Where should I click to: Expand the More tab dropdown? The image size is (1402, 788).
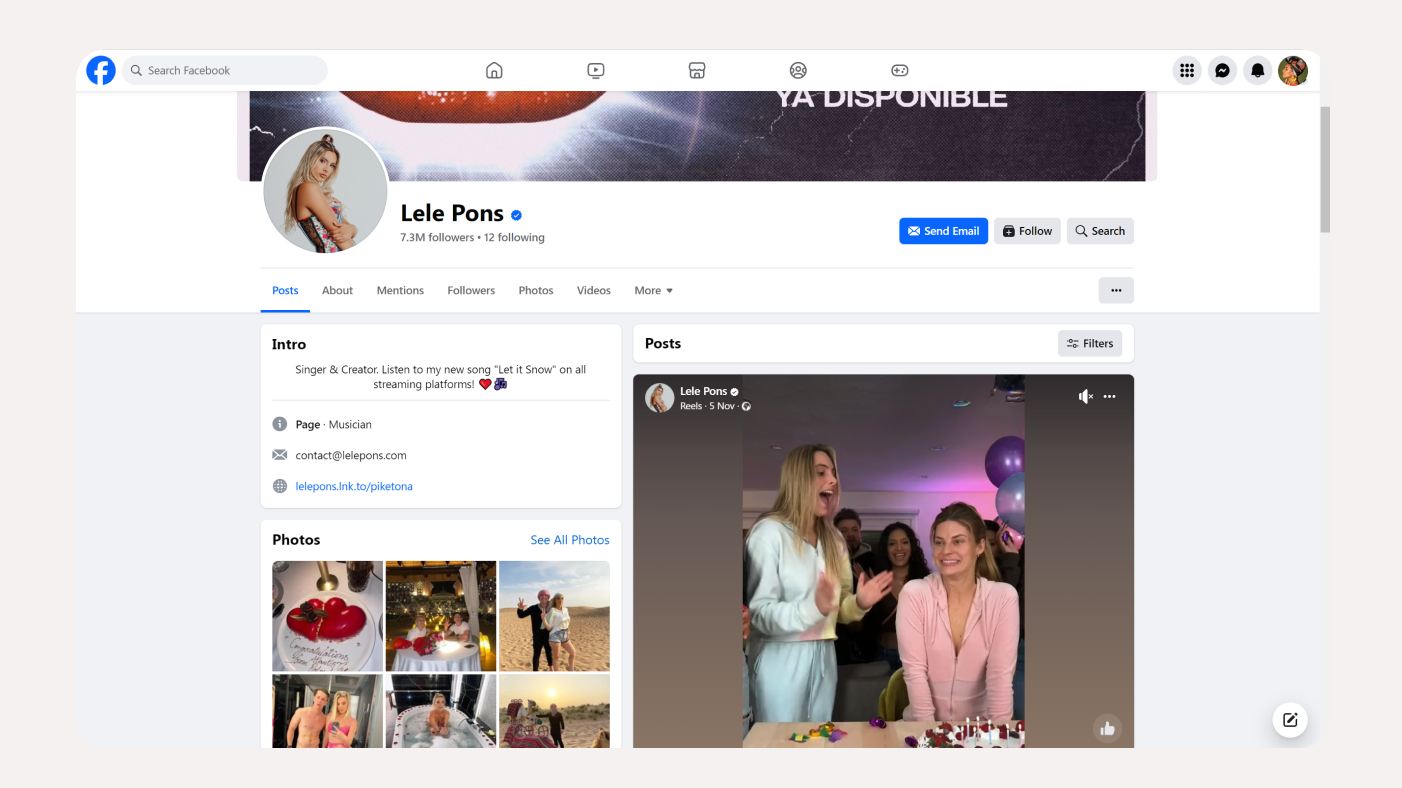click(x=654, y=291)
